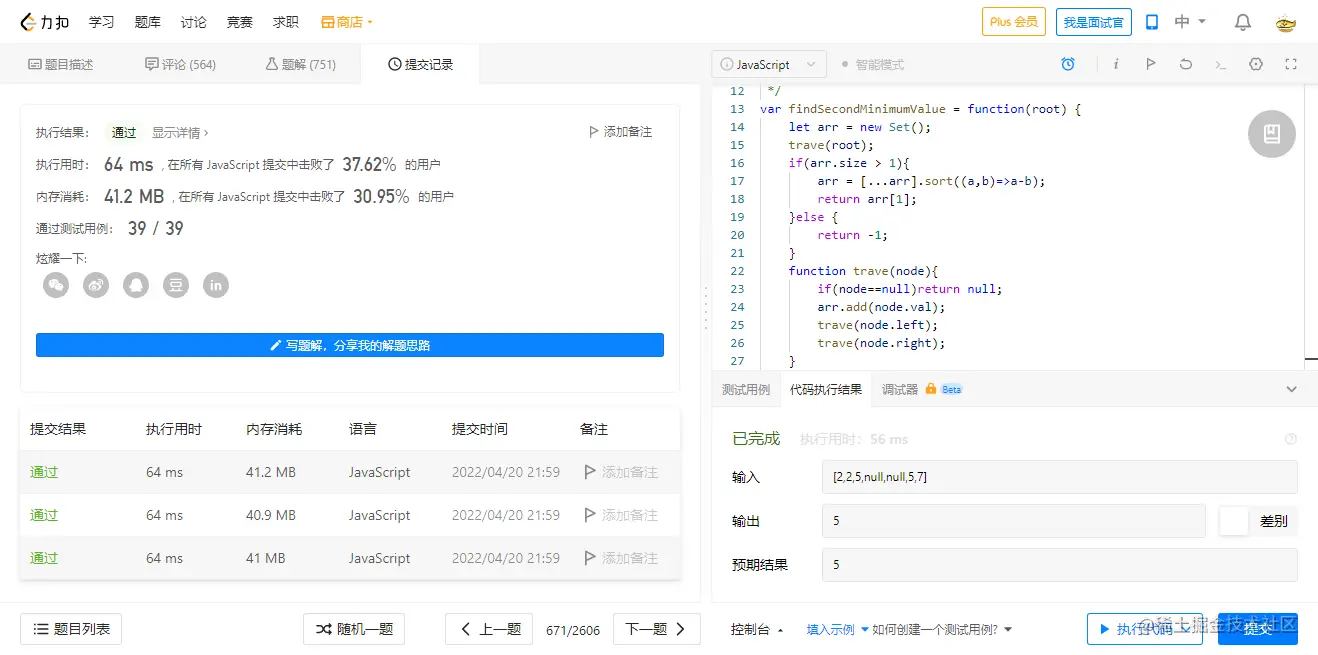
Task: Share result to Weibo
Action: [x=96, y=285]
